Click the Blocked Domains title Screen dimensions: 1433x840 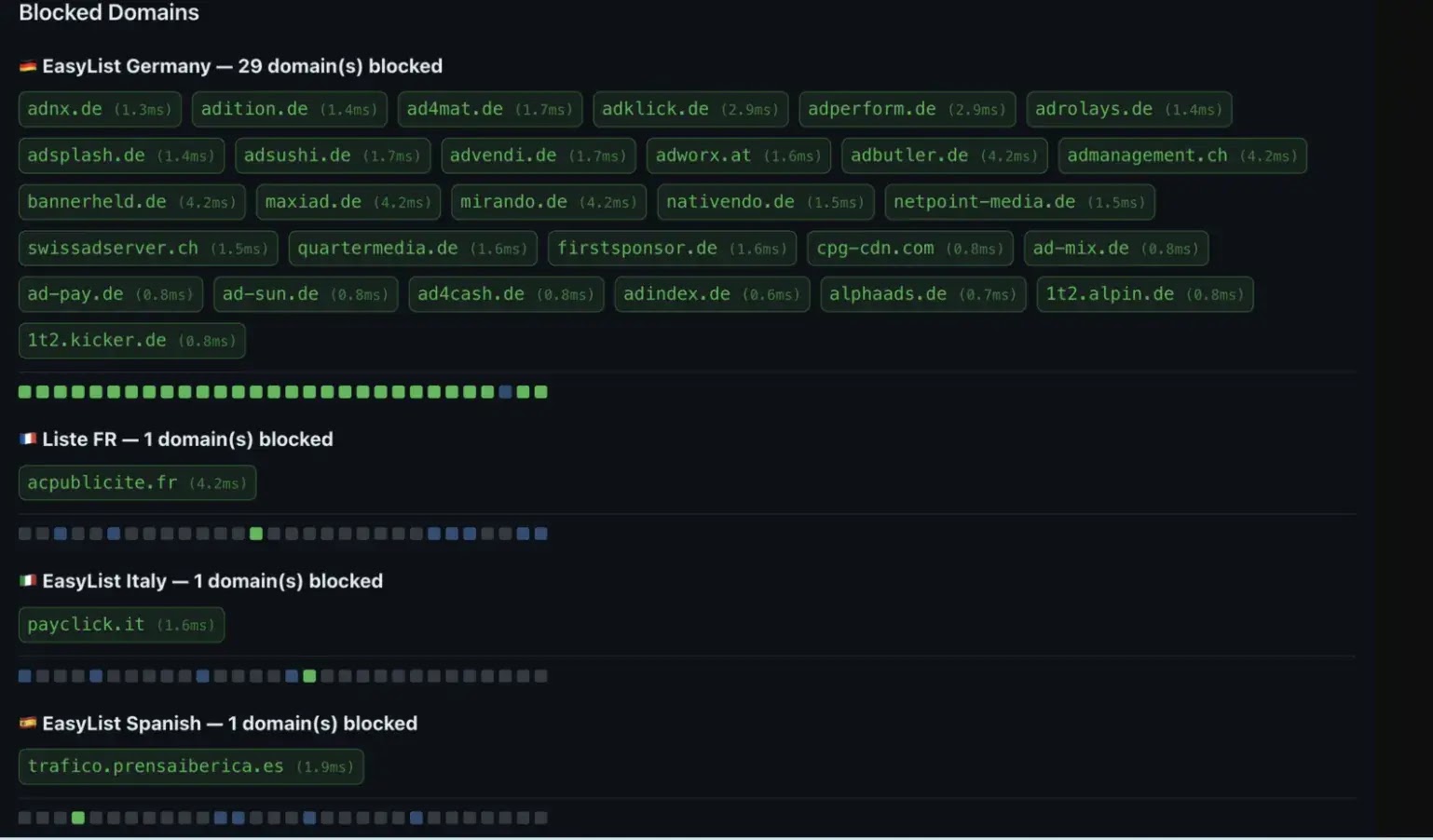pyautogui.click(x=109, y=12)
